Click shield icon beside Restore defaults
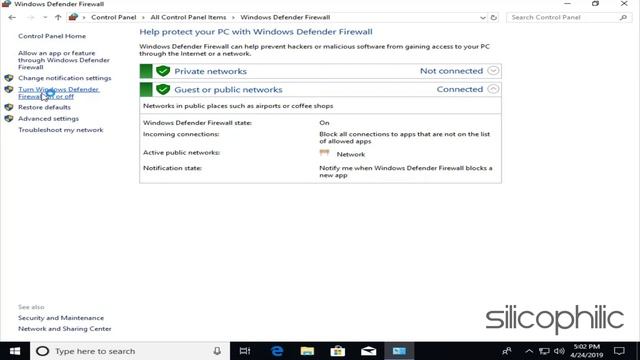 (x=9, y=107)
